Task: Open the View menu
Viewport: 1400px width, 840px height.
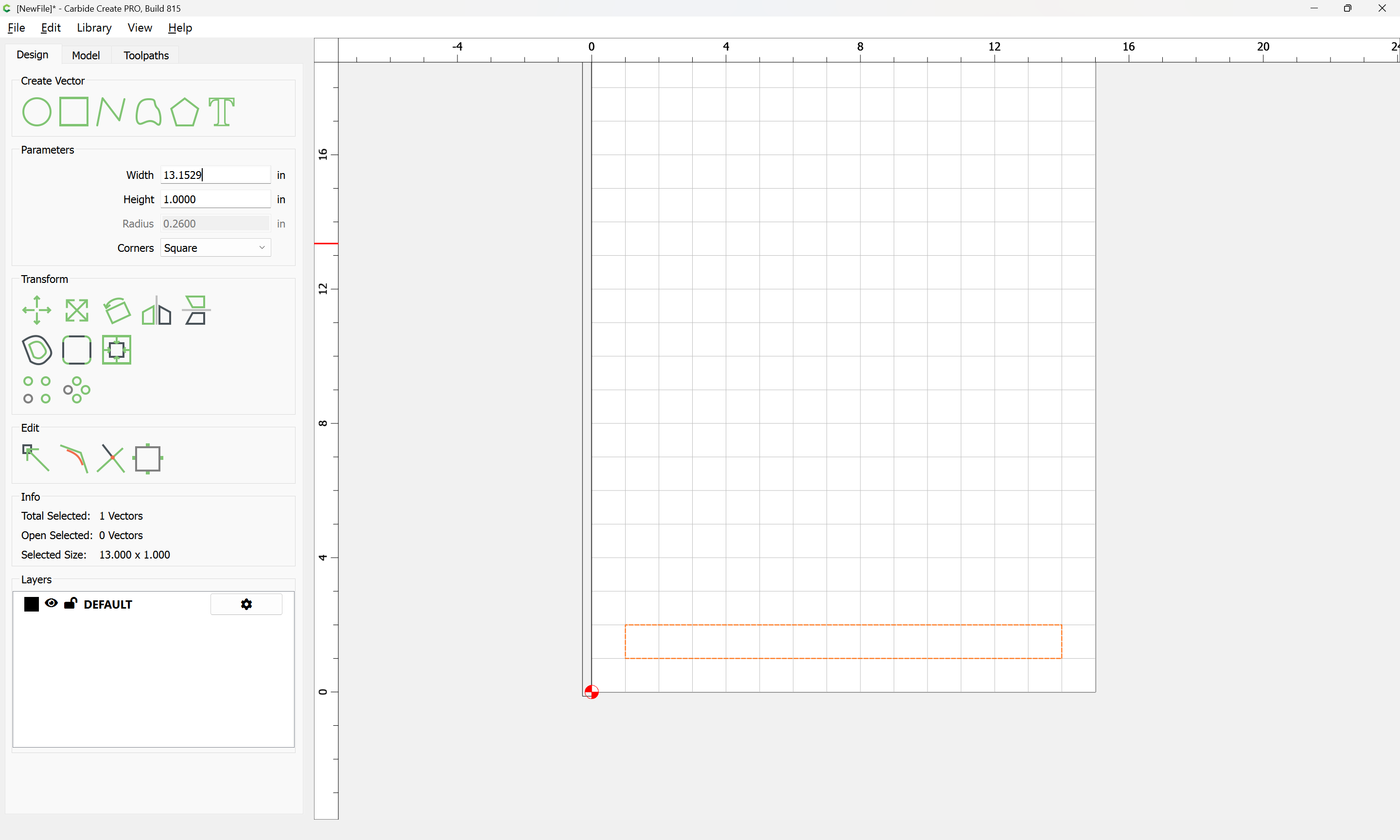Action: click(140, 28)
